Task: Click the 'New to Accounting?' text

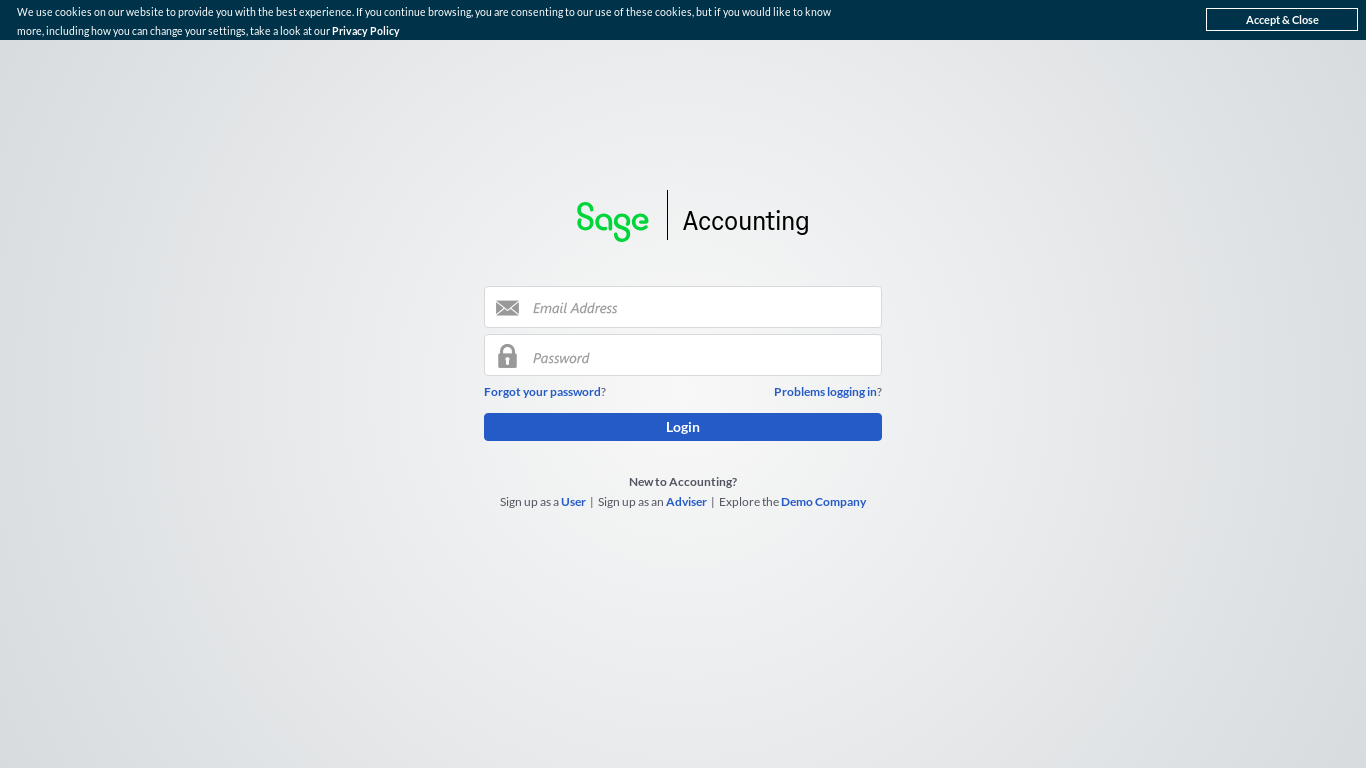Action: click(x=683, y=482)
